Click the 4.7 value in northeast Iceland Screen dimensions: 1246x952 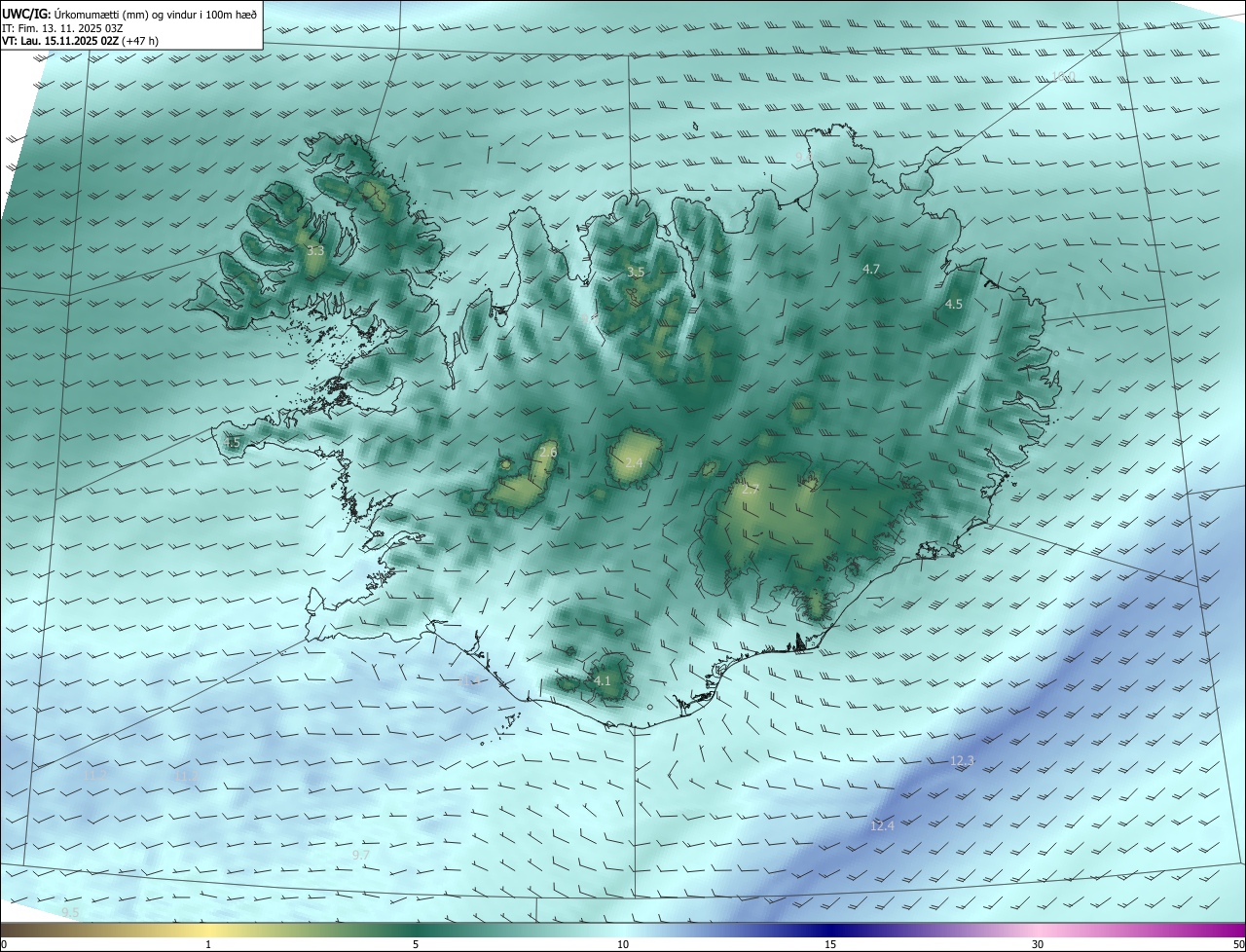[x=871, y=269]
